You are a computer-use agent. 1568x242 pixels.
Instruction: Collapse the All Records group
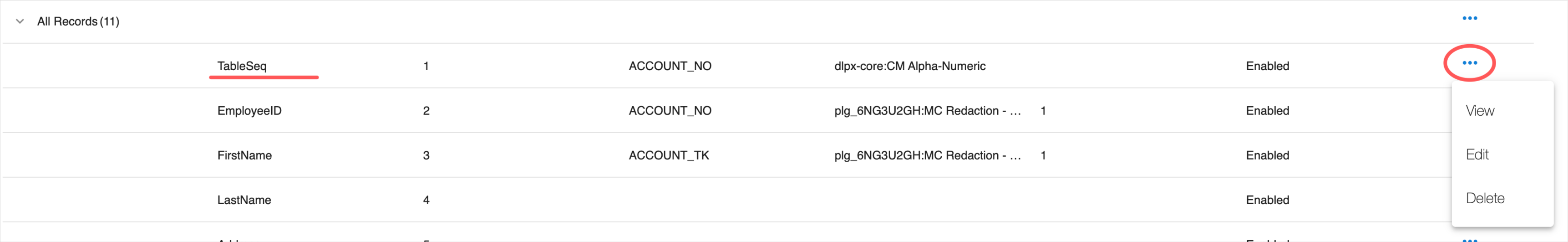point(20,21)
